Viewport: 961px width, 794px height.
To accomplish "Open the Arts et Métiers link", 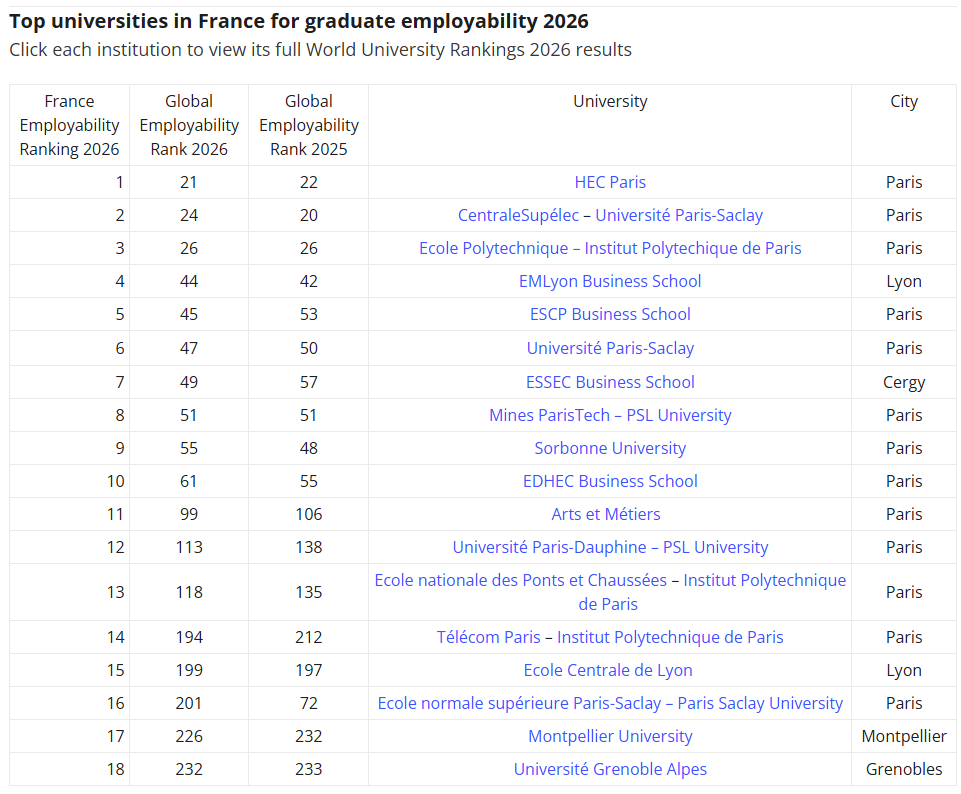I will pyautogui.click(x=606, y=514).
